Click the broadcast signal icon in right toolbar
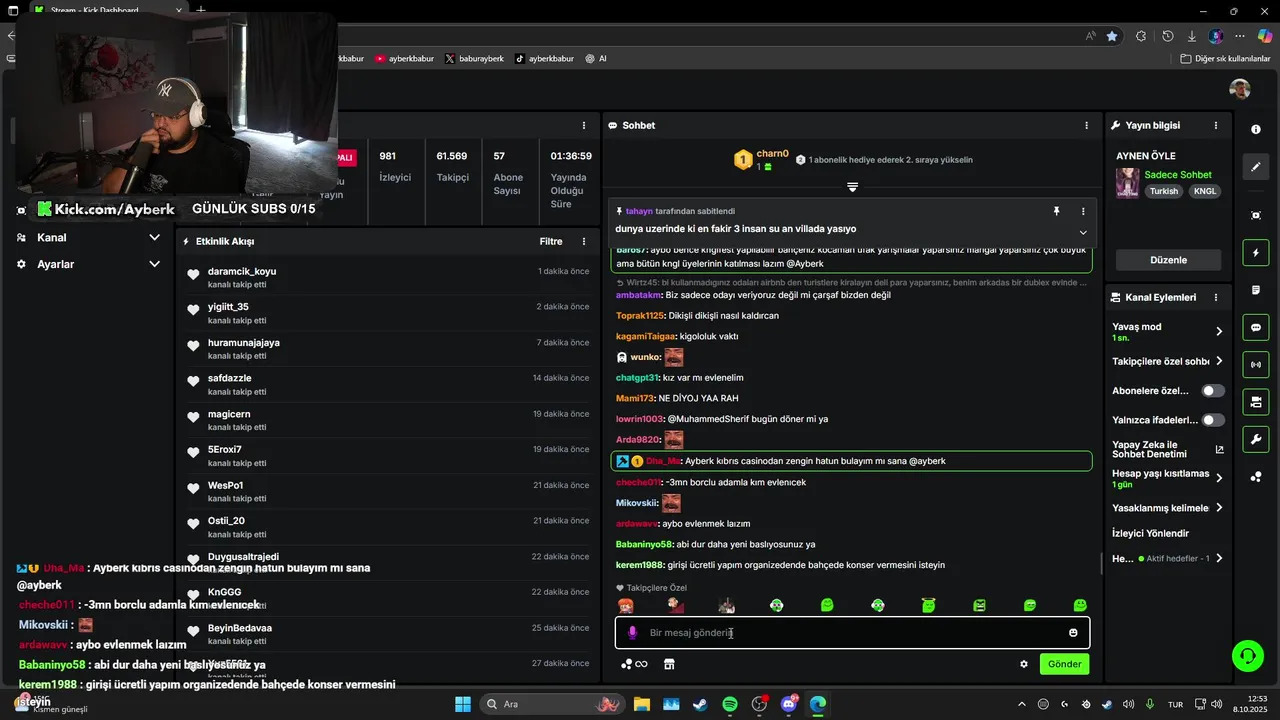 coord(1256,364)
